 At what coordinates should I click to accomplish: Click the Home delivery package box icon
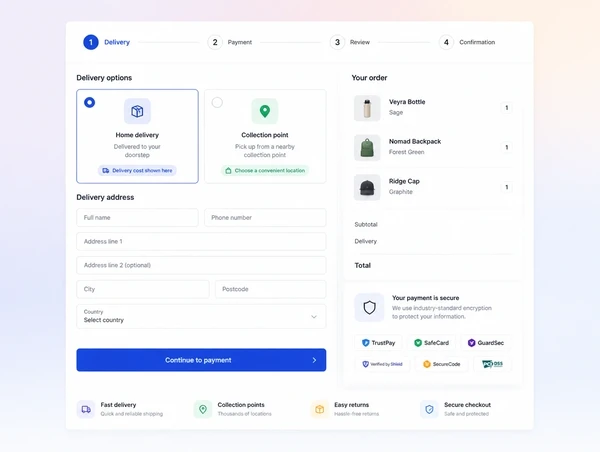click(137, 111)
